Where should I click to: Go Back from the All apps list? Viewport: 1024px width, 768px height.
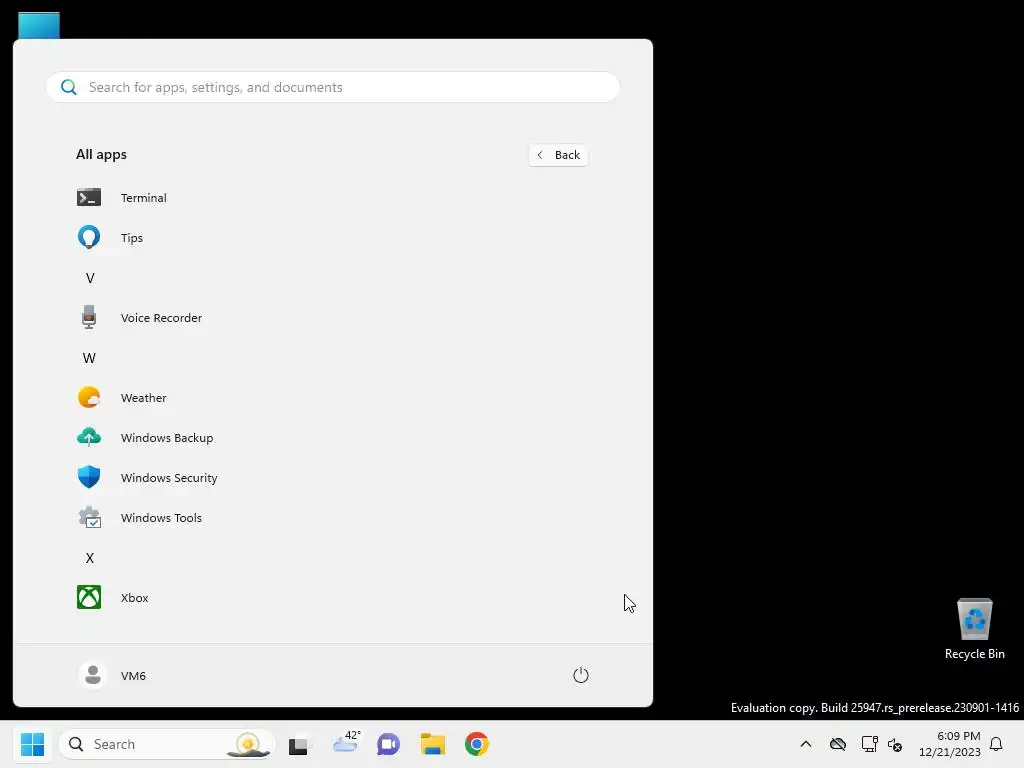pyautogui.click(x=558, y=155)
